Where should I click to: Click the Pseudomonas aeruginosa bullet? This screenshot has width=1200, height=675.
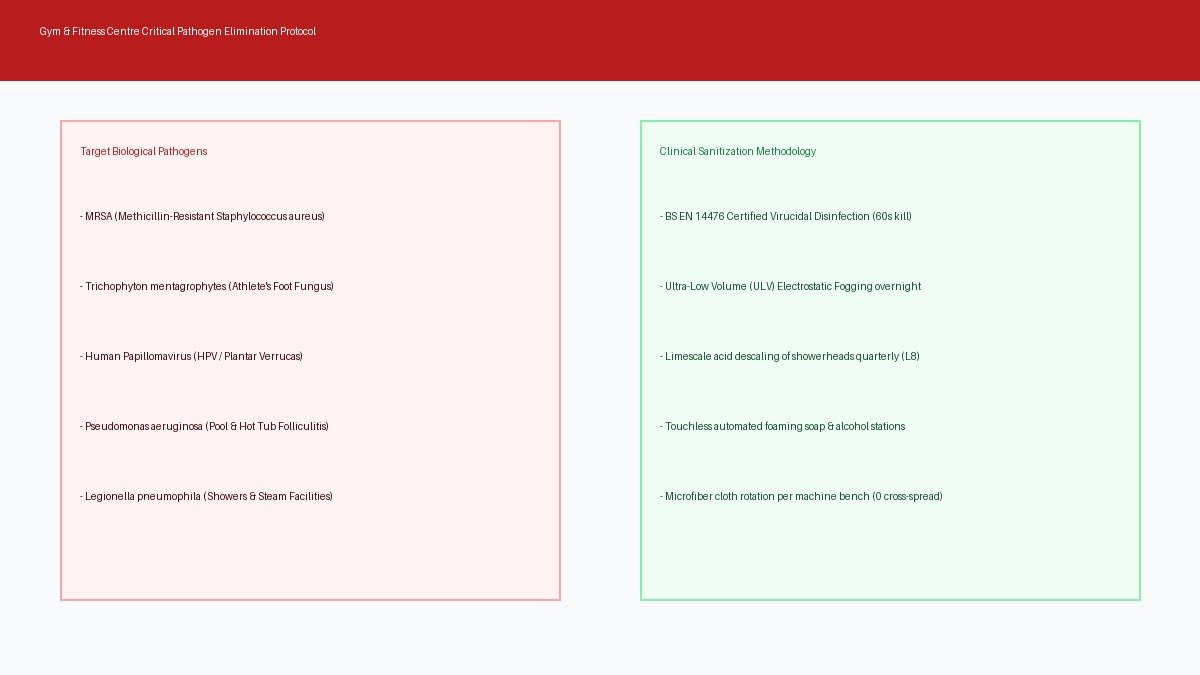[205, 426]
